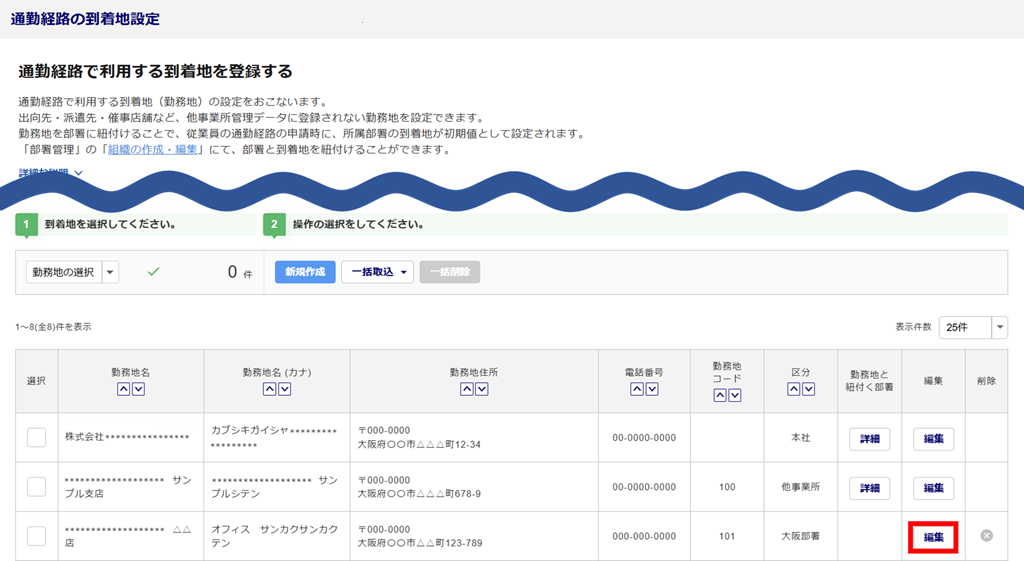Tick checkbox for 大阪部署 △△店 row

37,536
